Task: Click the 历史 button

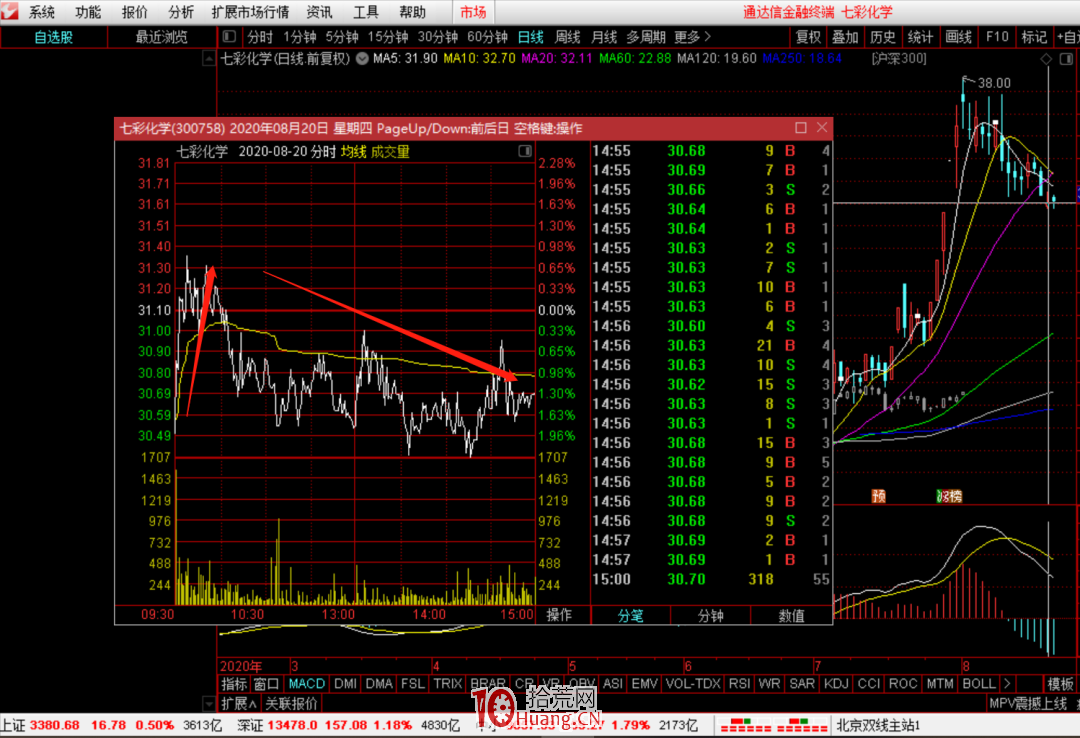Action: 882,37
